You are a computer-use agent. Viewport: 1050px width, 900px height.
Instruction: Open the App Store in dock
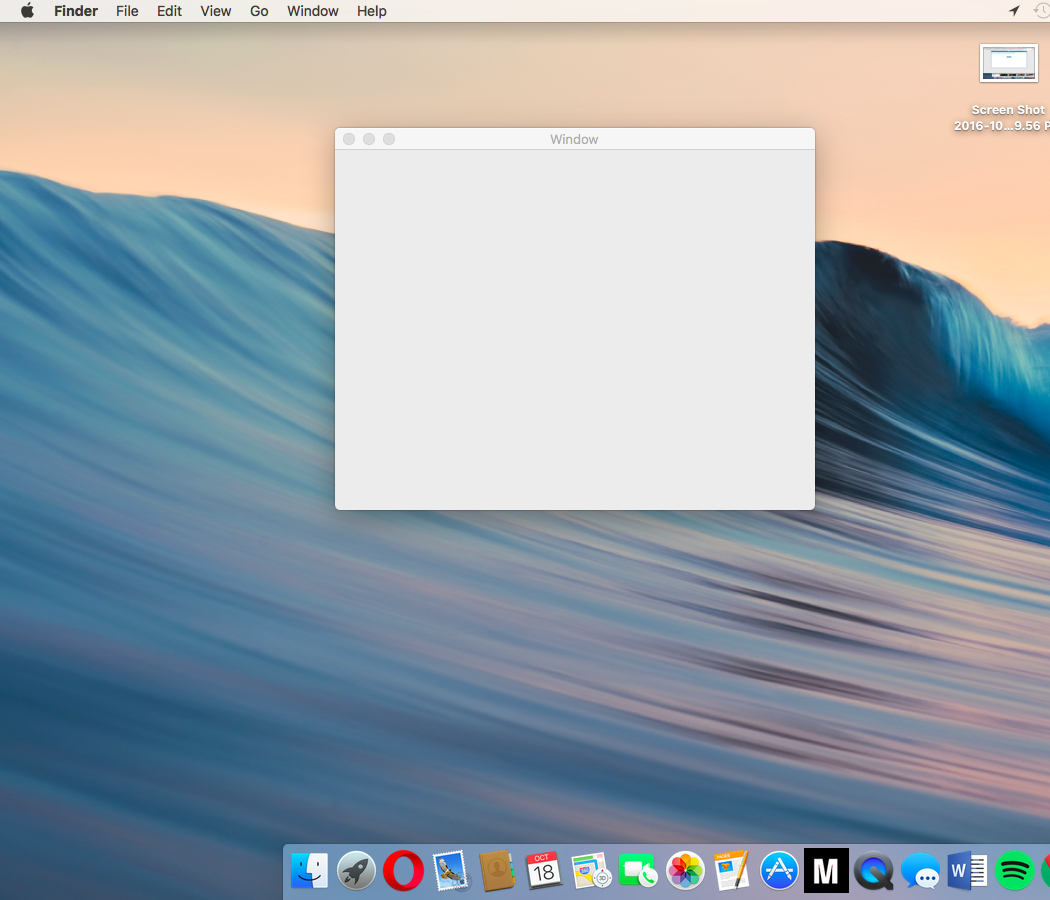pos(779,871)
